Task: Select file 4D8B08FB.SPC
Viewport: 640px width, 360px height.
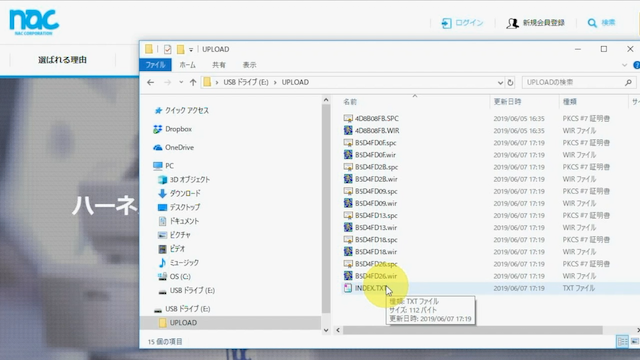Action: coord(376,119)
